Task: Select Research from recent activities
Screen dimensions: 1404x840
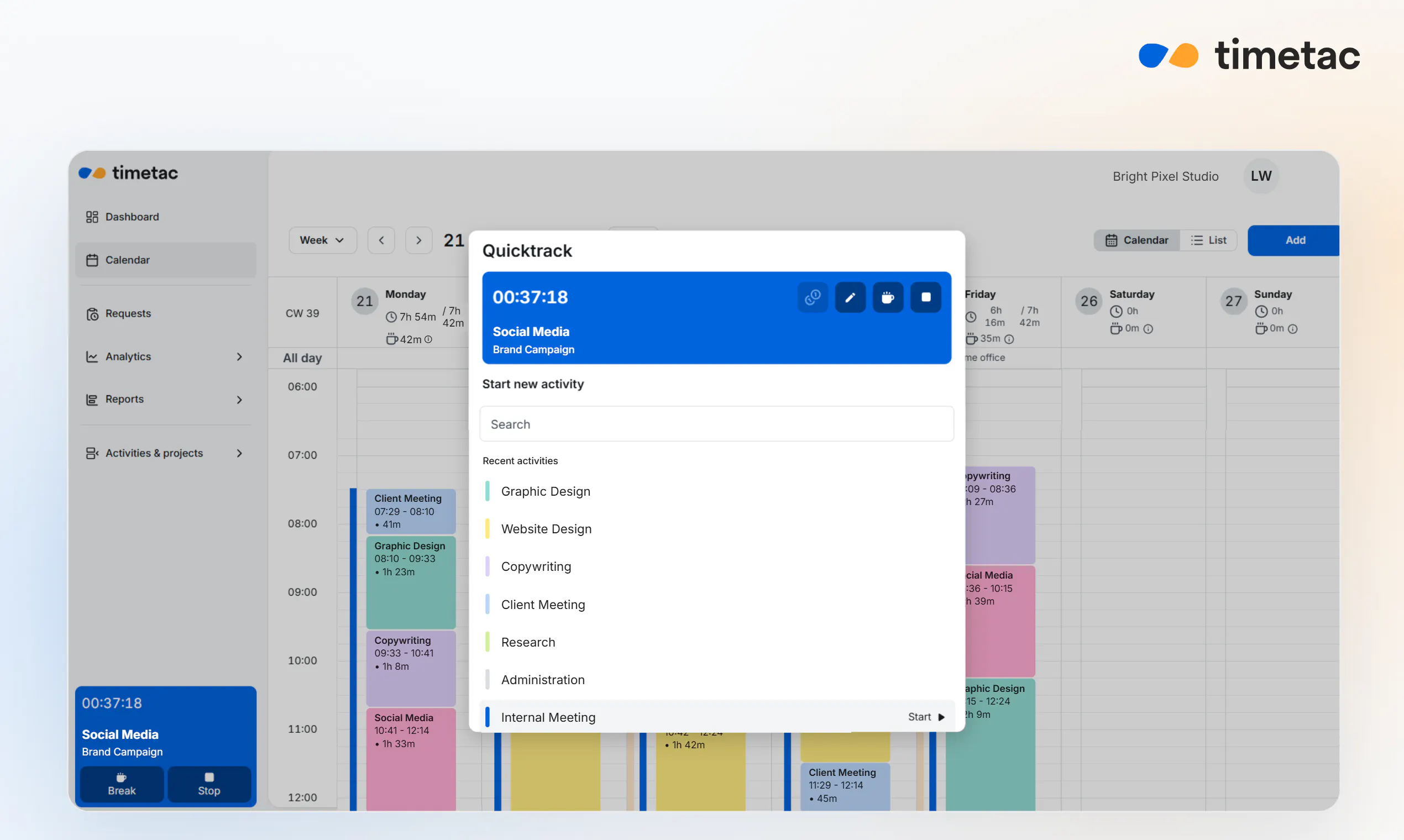Action: [x=716, y=642]
